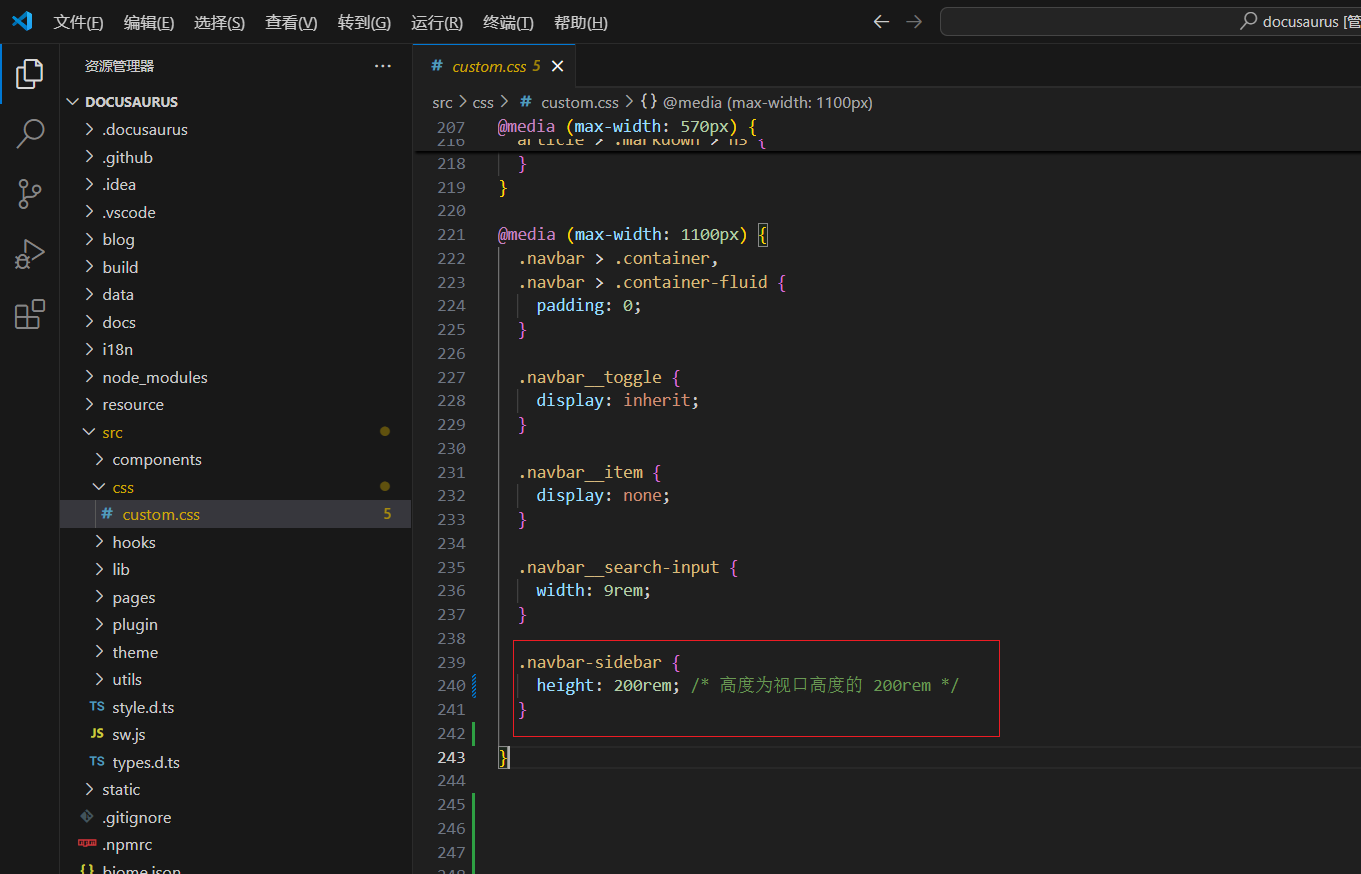This screenshot has height=874, width=1361.
Task: Close the custom.css editor tab
Action: pos(558,66)
